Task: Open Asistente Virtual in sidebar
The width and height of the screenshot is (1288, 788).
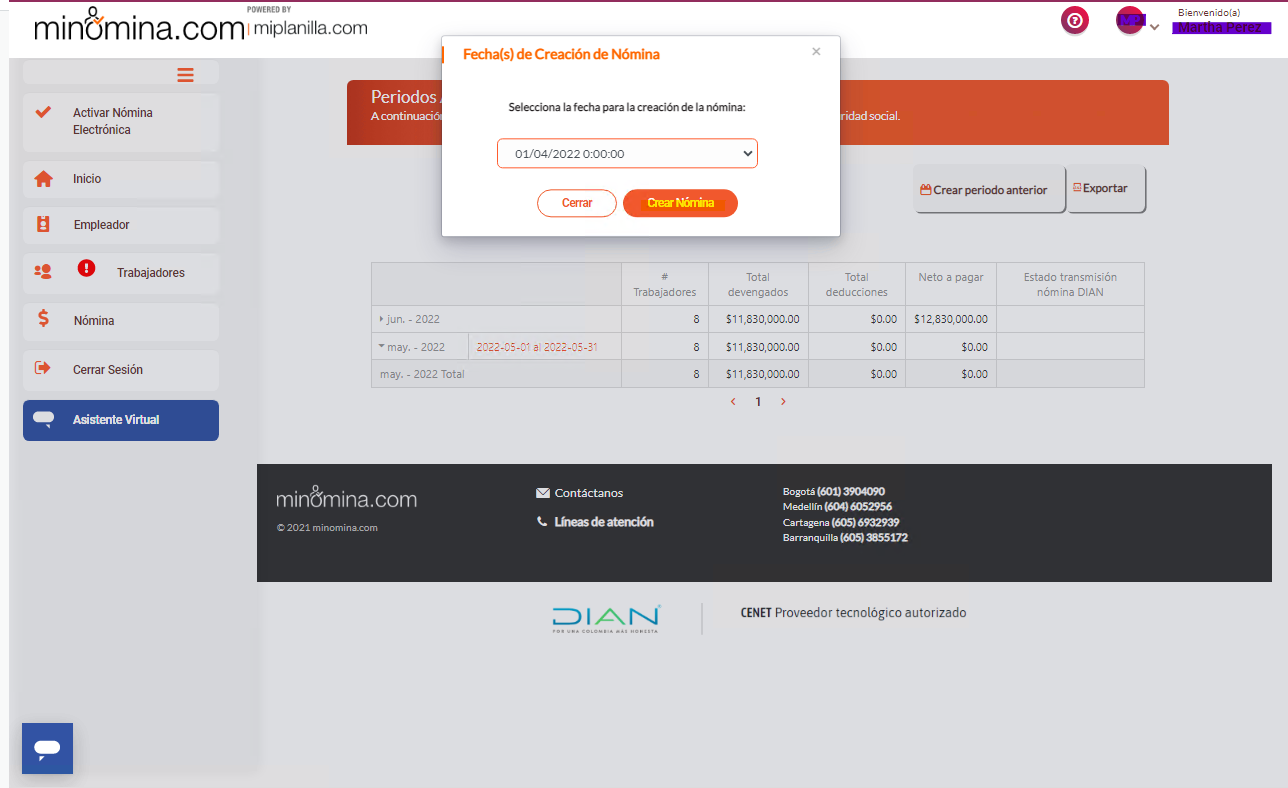Action: coord(121,420)
